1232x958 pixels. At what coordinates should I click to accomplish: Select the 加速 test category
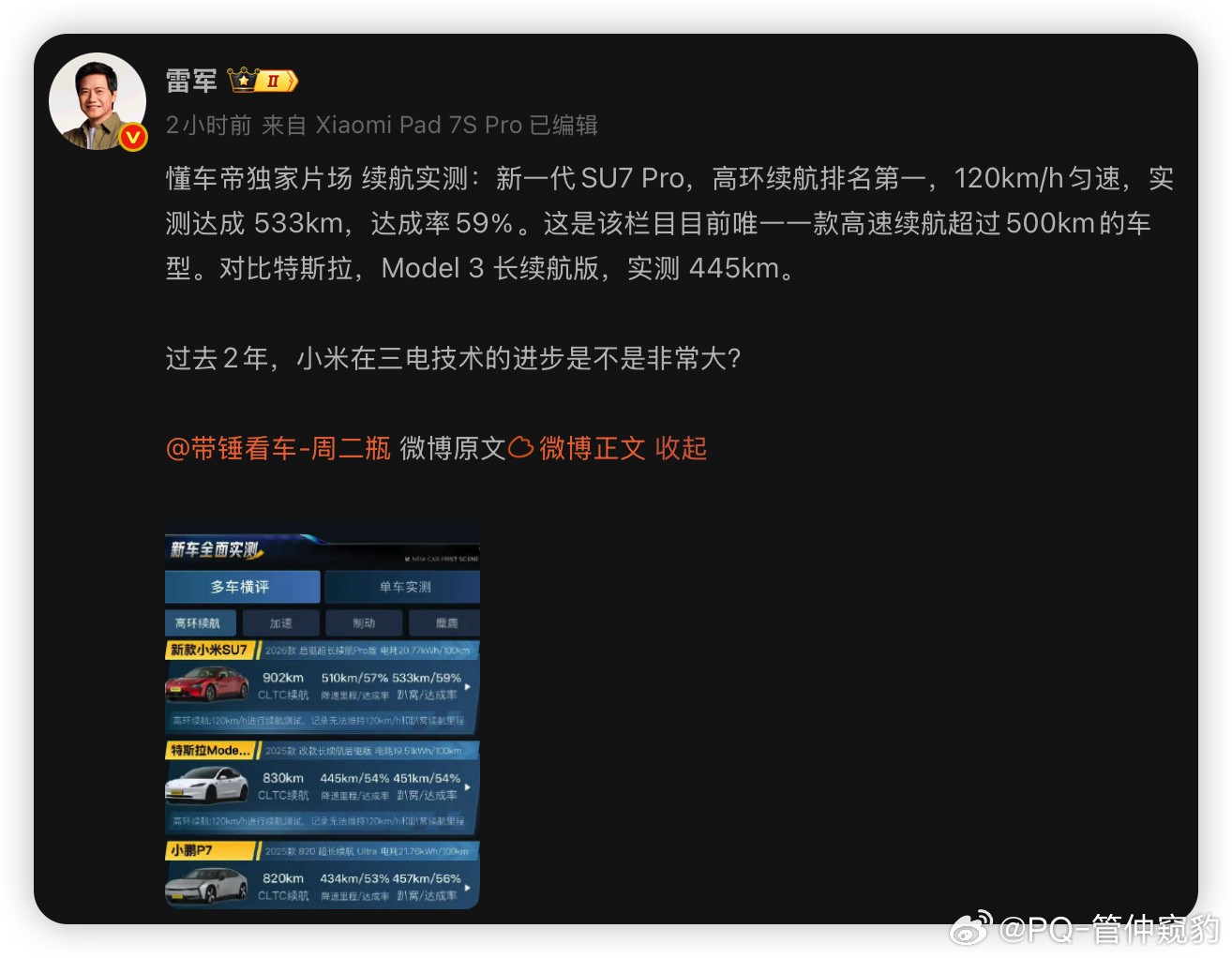(280, 621)
